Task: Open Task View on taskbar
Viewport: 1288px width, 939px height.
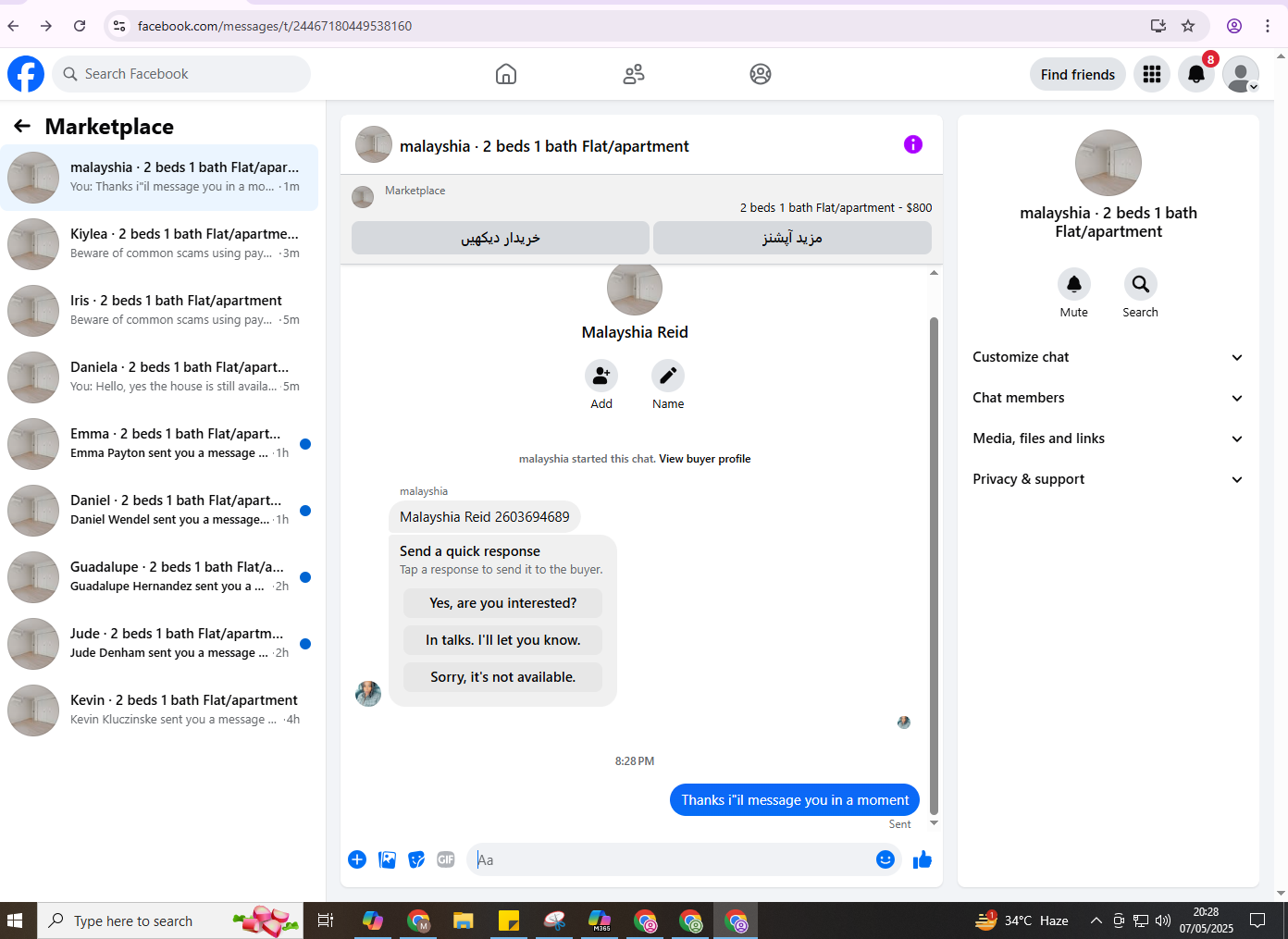Action: [x=326, y=920]
